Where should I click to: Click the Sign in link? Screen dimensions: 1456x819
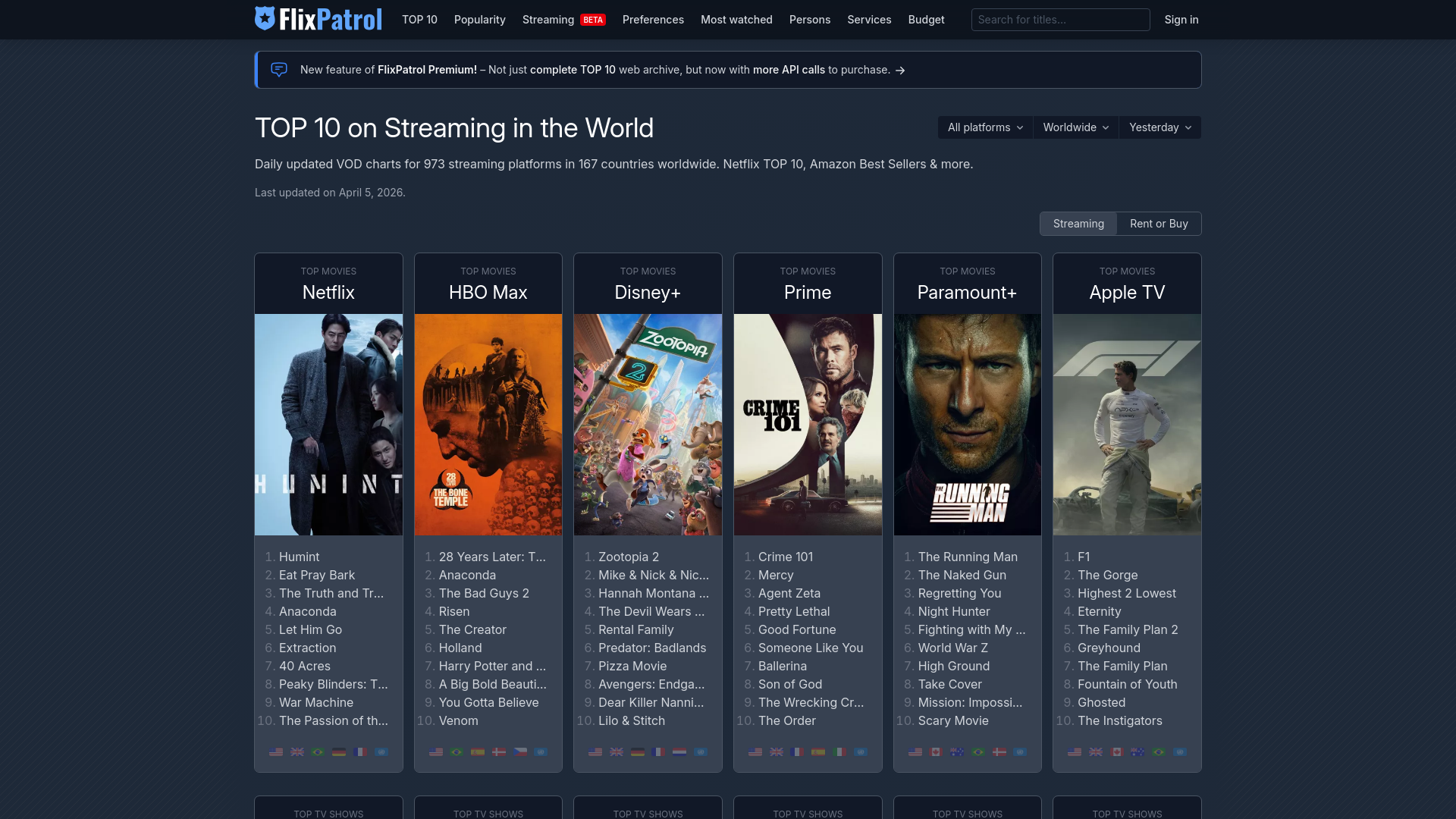[1181, 20]
